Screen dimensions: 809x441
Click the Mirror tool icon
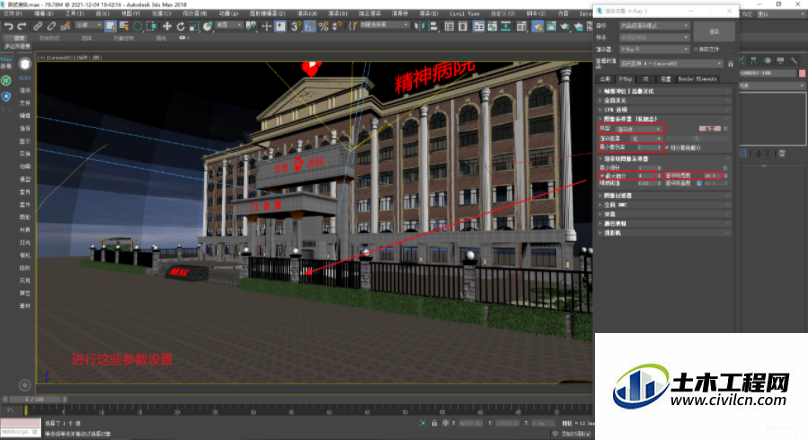tap(419, 26)
